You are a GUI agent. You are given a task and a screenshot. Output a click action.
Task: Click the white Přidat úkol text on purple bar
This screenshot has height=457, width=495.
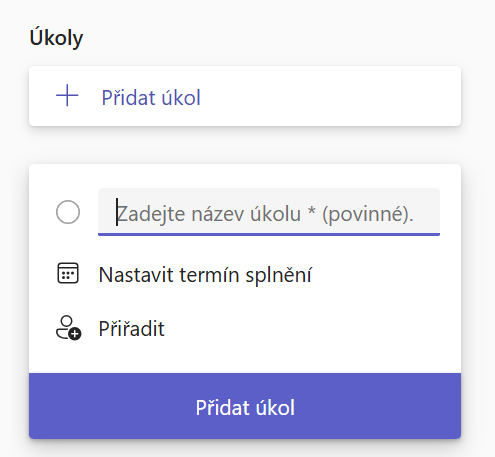(x=245, y=407)
